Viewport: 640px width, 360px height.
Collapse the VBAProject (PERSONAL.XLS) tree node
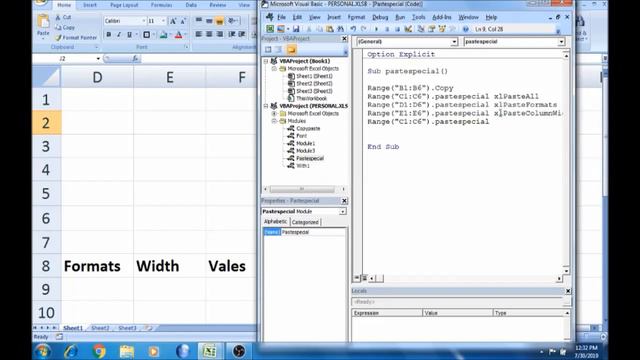[266, 106]
